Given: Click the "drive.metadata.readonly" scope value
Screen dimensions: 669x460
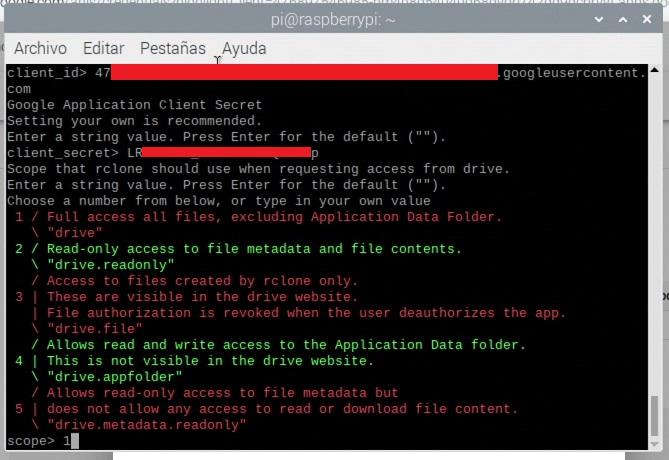Looking at the screenshot, I should [146, 425].
